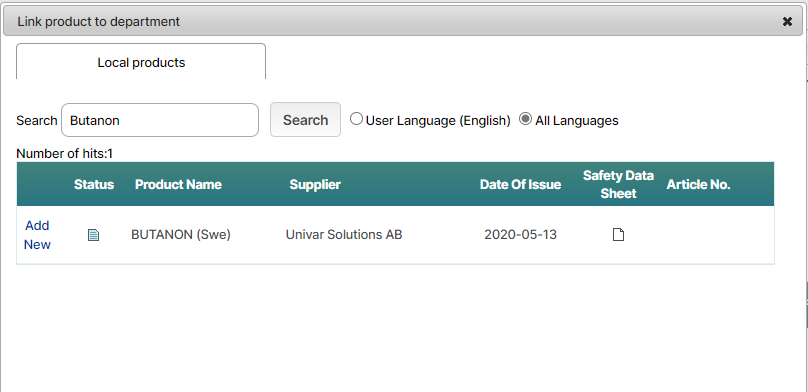Select the All Languages radio button
808x392 pixels.
(525, 119)
